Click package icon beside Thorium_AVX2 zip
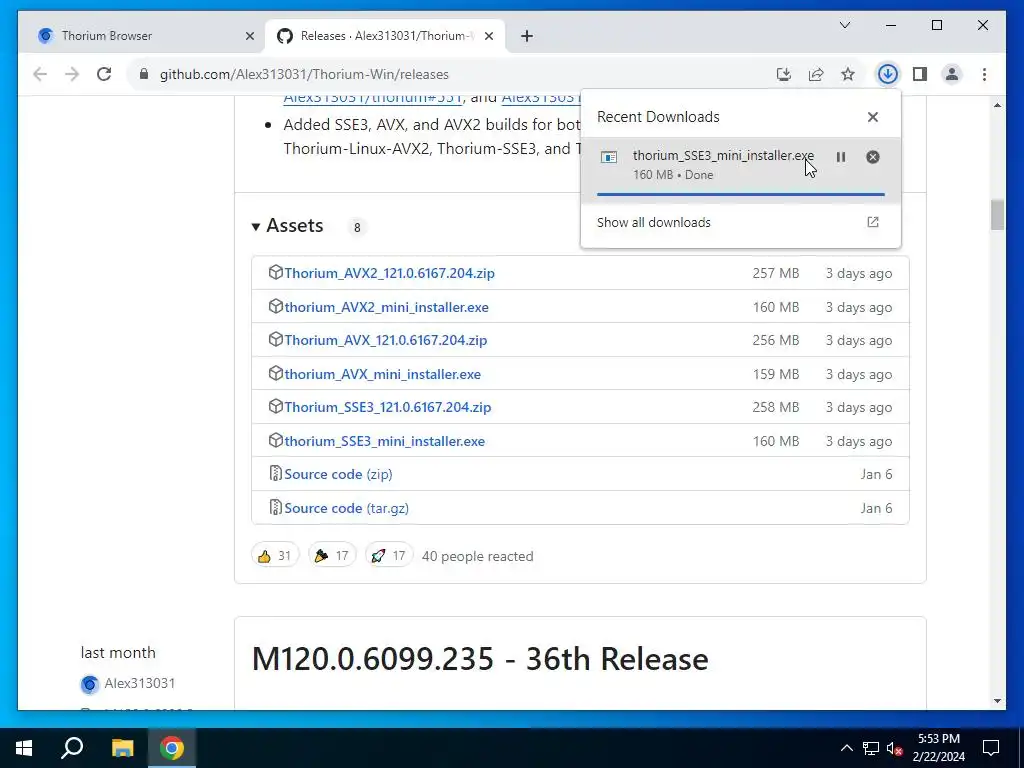 [x=276, y=272]
